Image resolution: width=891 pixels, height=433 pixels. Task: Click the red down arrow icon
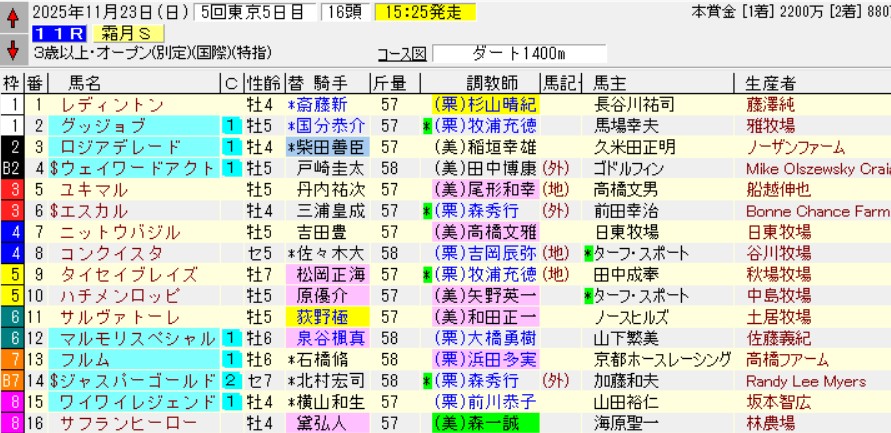tap(13, 49)
